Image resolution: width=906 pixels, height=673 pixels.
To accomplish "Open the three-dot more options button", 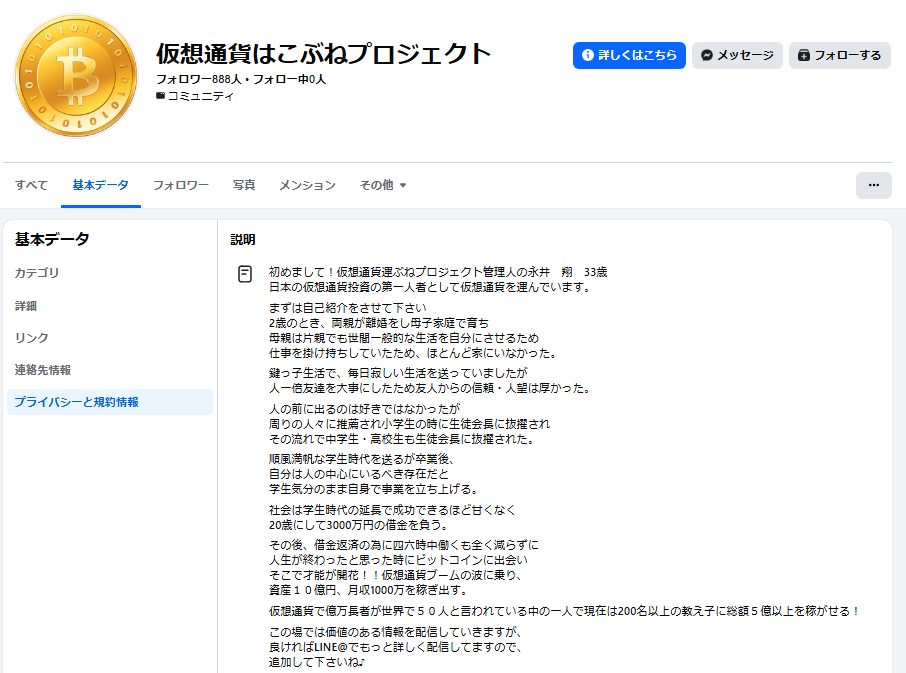I will click(873, 185).
